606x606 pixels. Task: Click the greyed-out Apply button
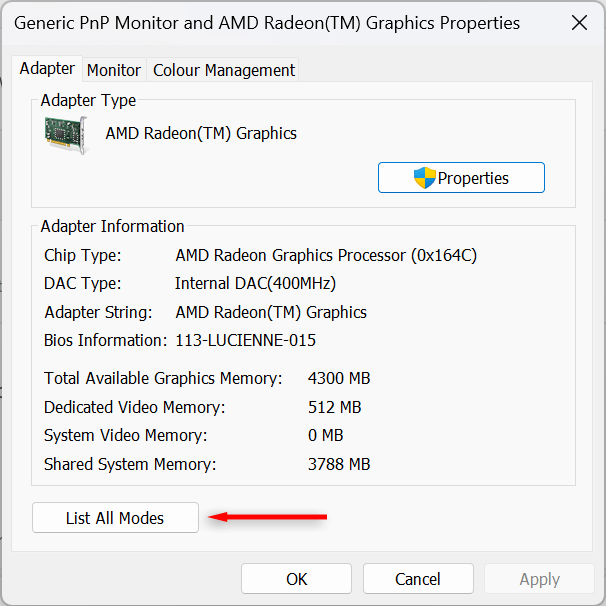click(539, 579)
